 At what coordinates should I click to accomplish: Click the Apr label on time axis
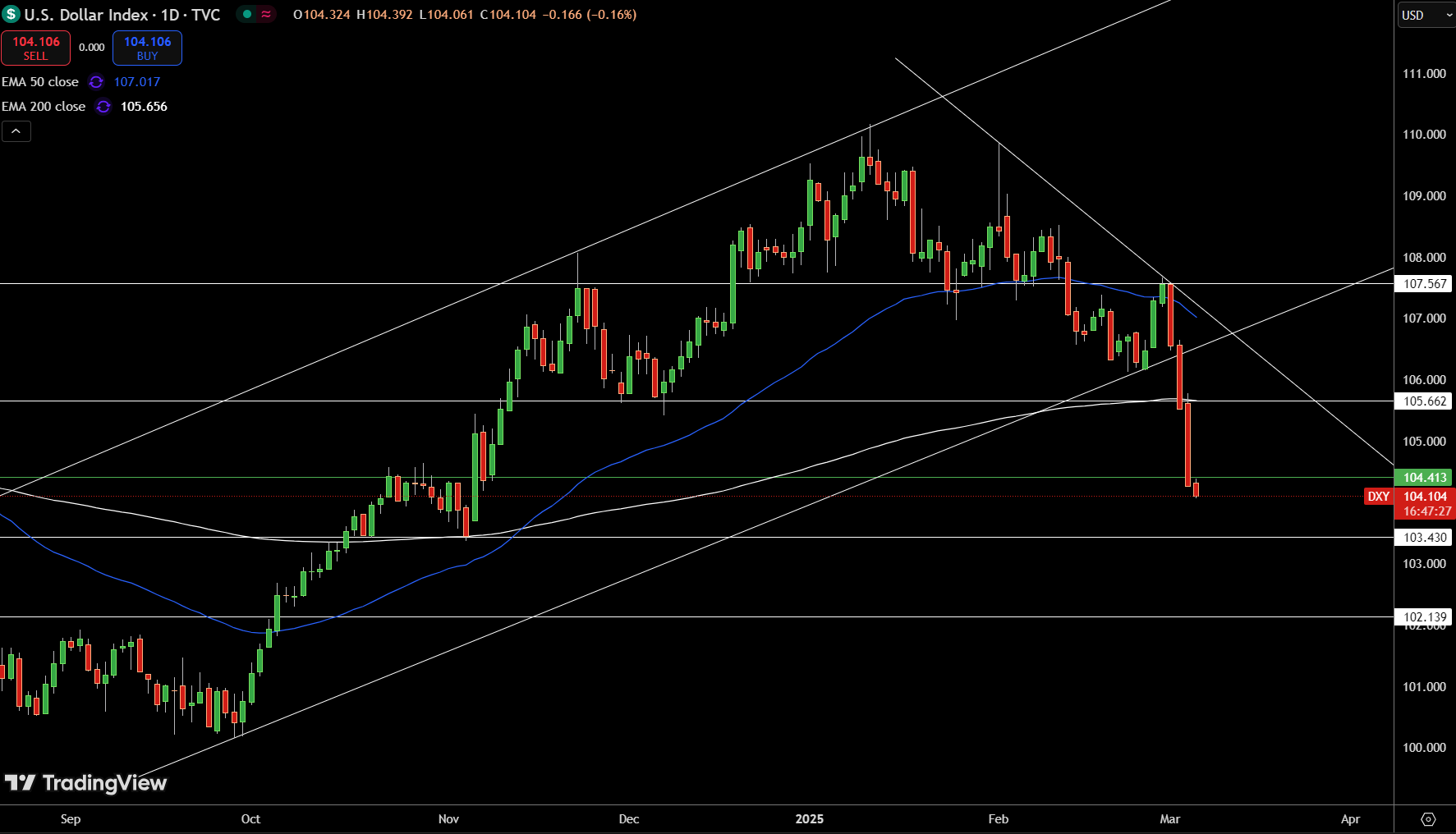coord(1350,819)
